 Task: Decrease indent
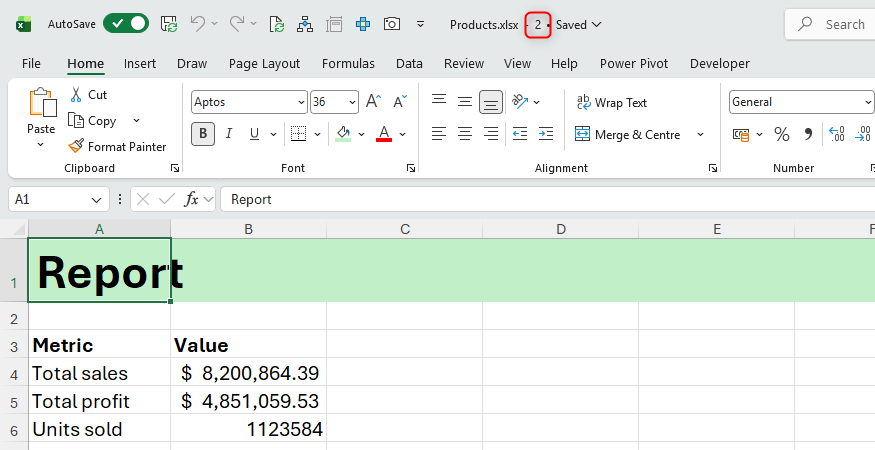[520, 134]
